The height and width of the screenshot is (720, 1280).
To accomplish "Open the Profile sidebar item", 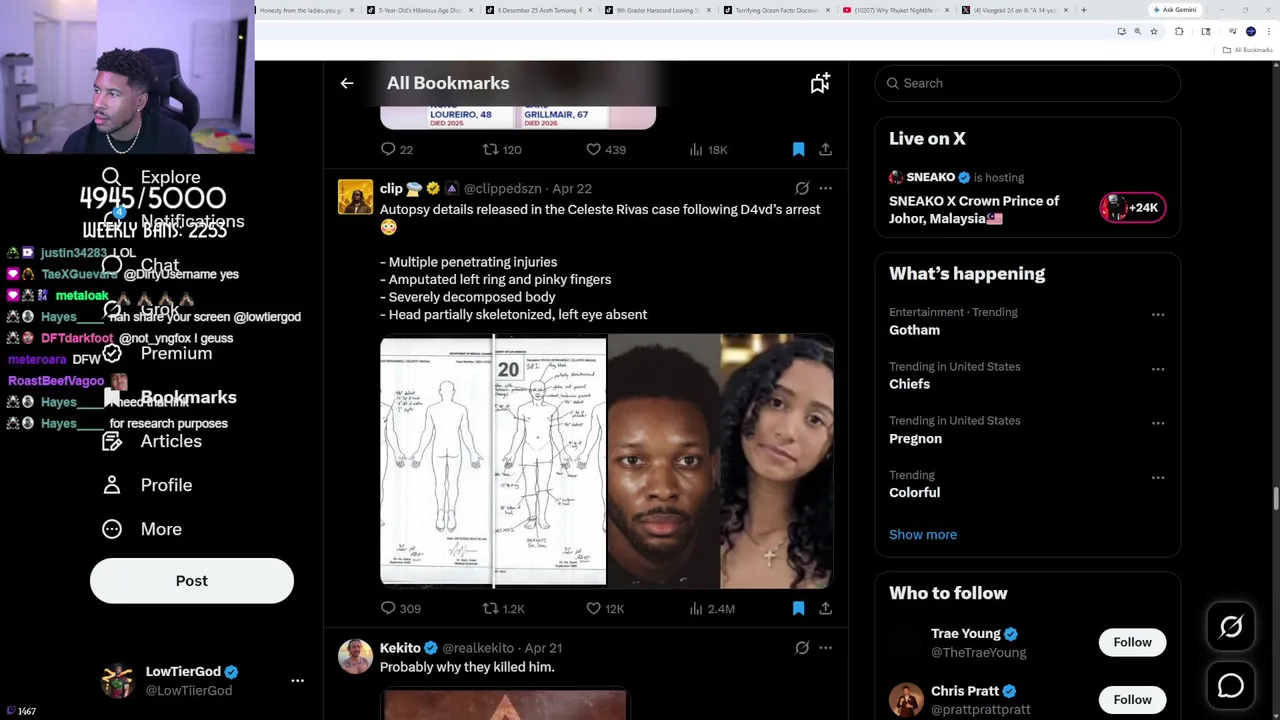I will click(147, 485).
